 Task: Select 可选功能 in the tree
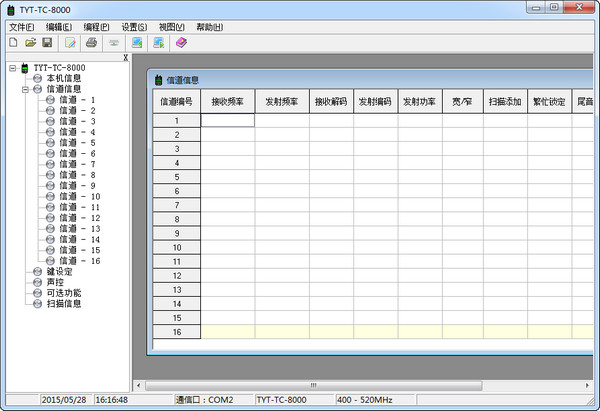tap(64, 293)
